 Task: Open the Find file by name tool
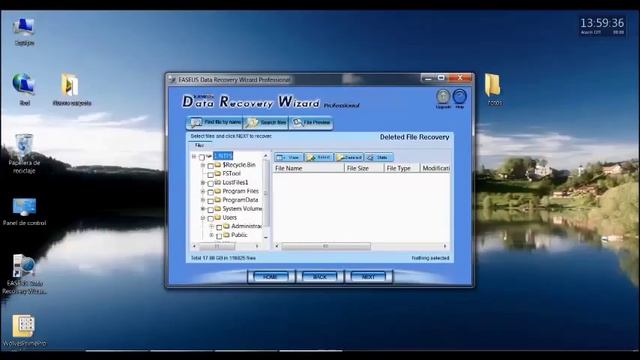pos(215,122)
